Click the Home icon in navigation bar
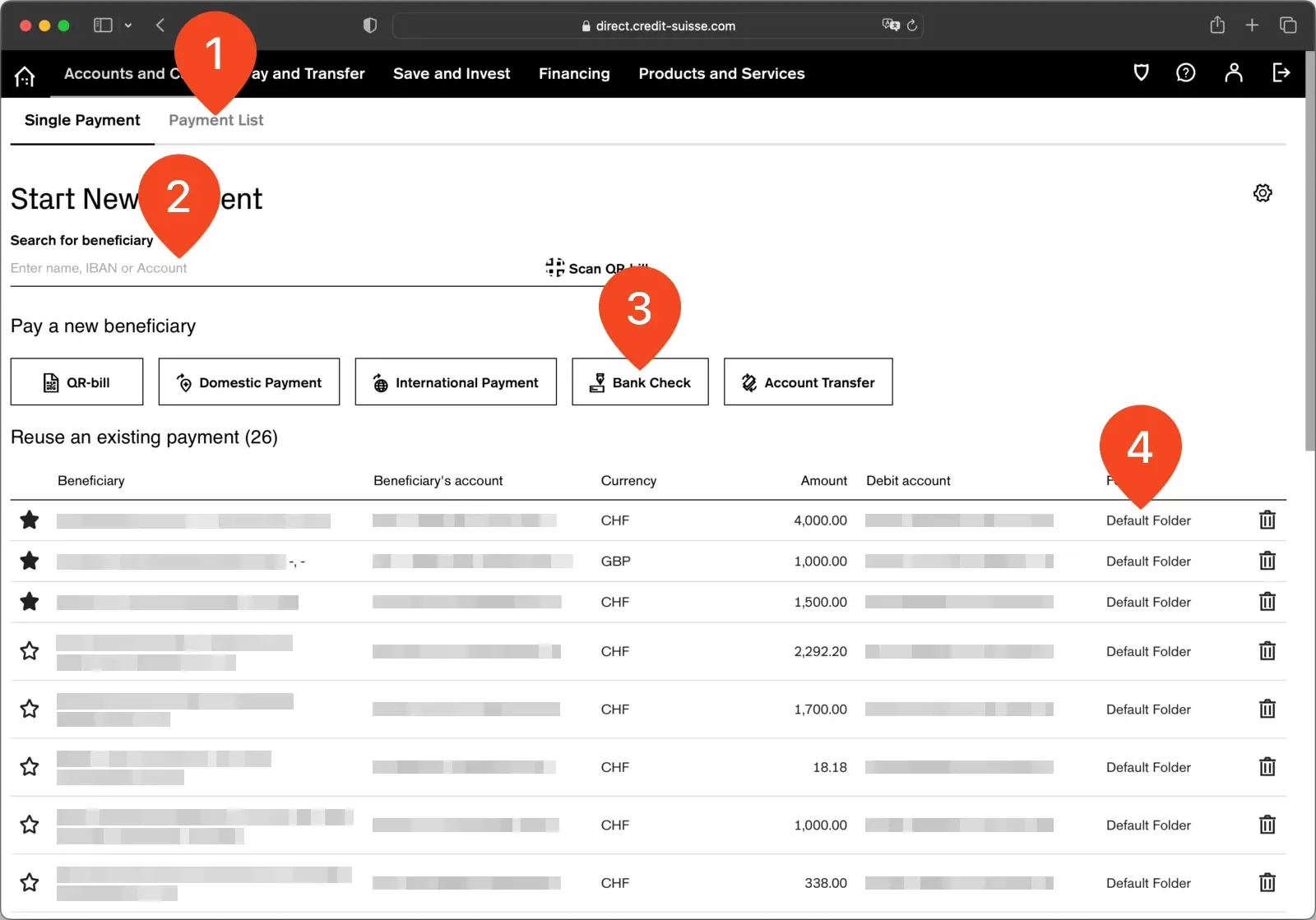This screenshot has width=1316, height=920. (x=24, y=74)
